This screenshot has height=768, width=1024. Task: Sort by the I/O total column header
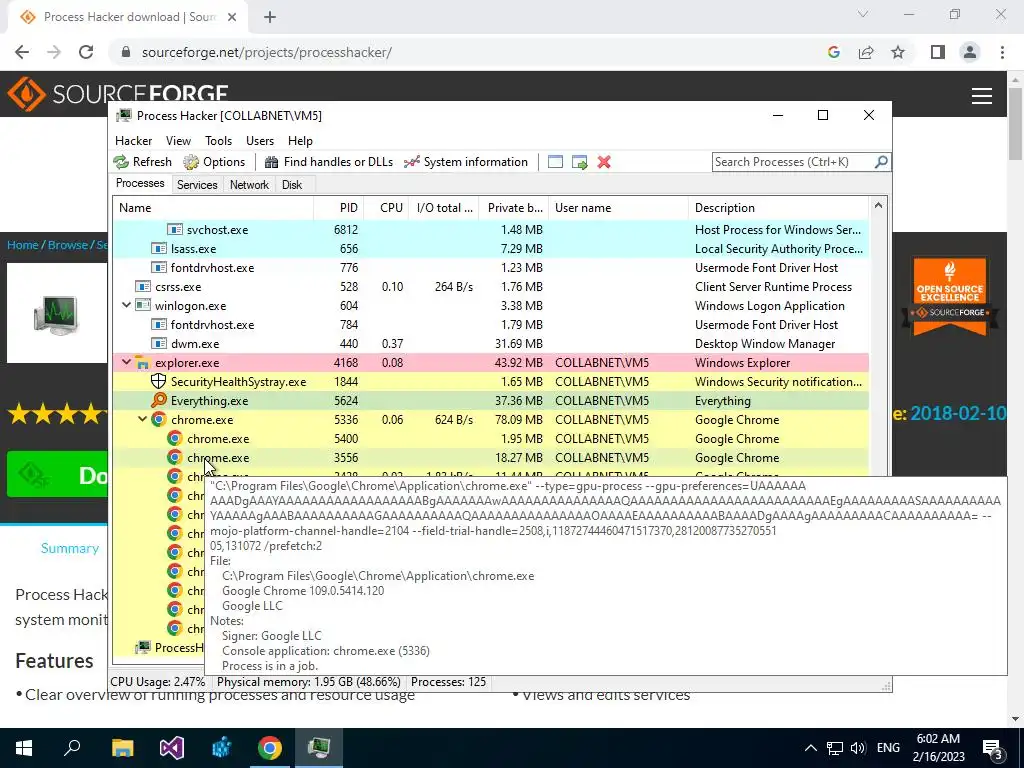[x=444, y=208]
